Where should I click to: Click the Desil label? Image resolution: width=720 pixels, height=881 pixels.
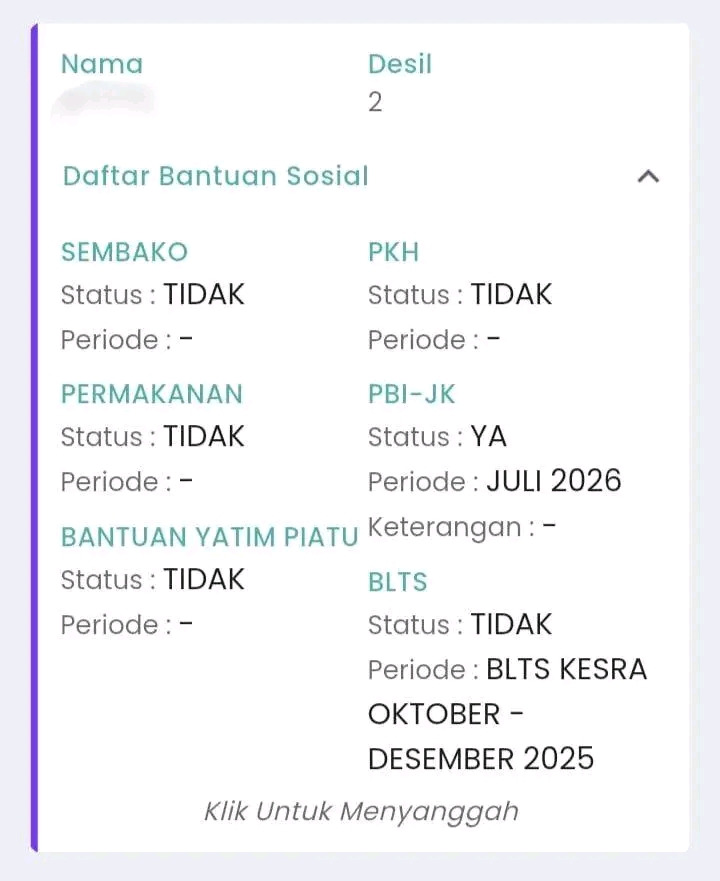click(400, 63)
